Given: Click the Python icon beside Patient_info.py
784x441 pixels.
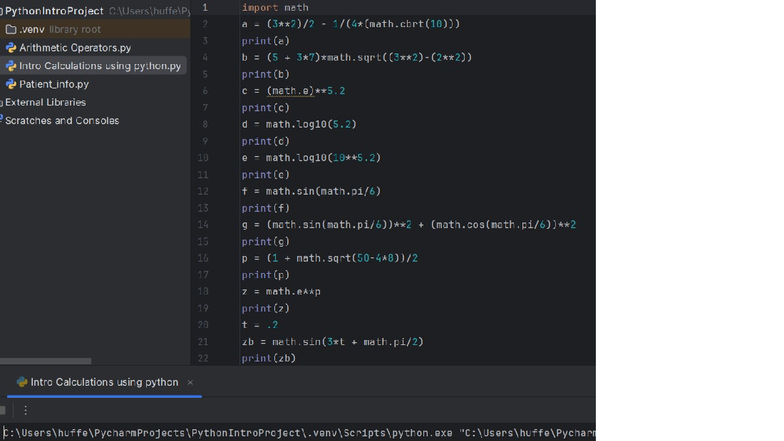Looking at the screenshot, I should point(11,84).
